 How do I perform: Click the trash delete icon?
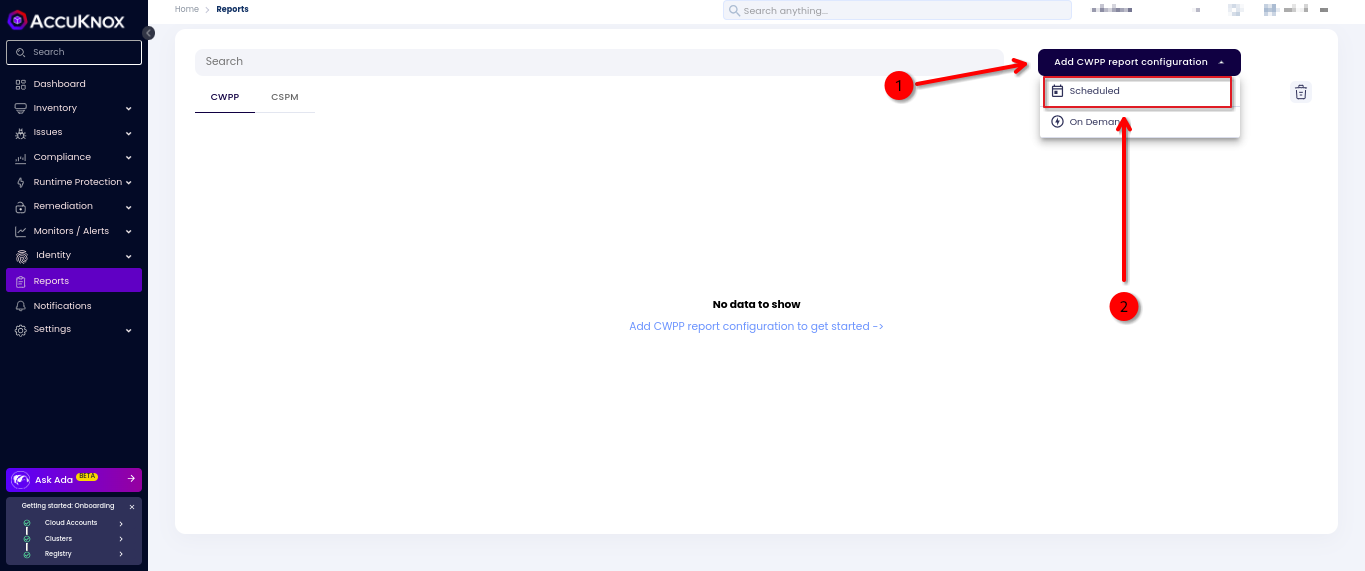coord(1301,92)
